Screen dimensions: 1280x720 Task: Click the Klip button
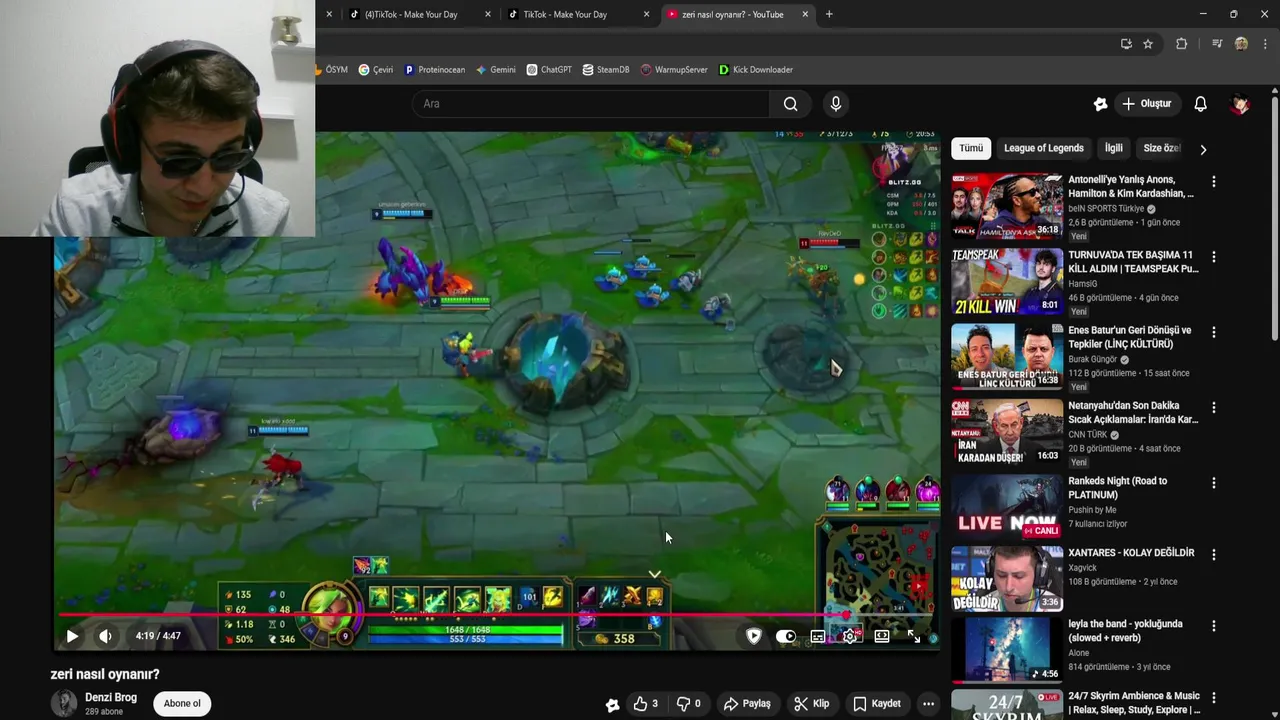[811, 704]
